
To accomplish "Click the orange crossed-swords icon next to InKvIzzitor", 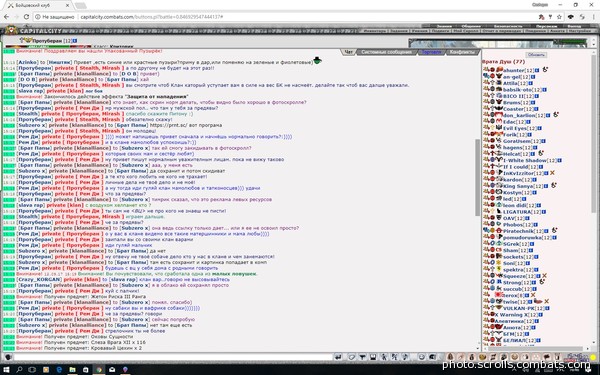I will [552, 173].
